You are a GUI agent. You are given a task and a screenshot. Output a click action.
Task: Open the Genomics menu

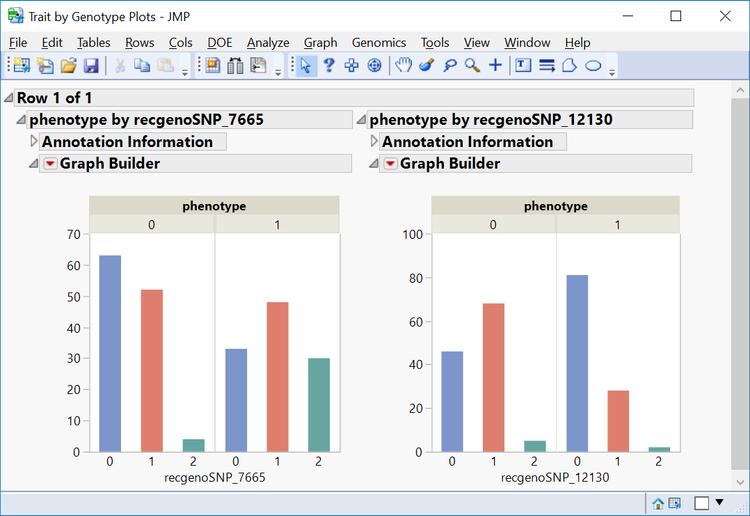click(x=379, y=43)
